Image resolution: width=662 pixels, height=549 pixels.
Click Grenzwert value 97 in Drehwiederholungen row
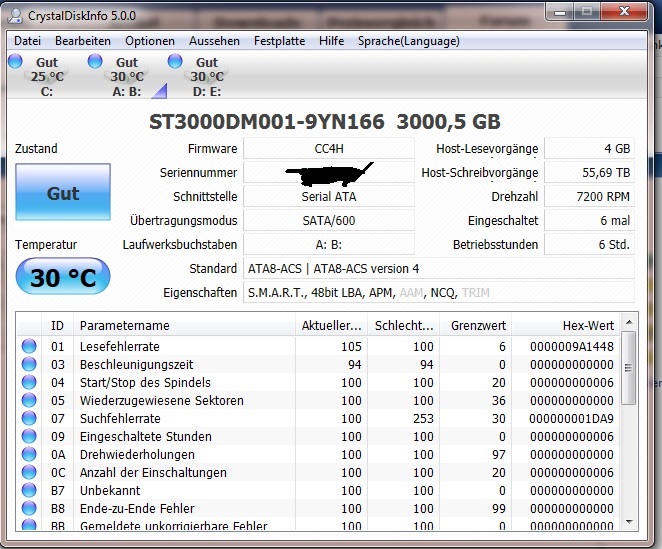[x=499, y=454]
